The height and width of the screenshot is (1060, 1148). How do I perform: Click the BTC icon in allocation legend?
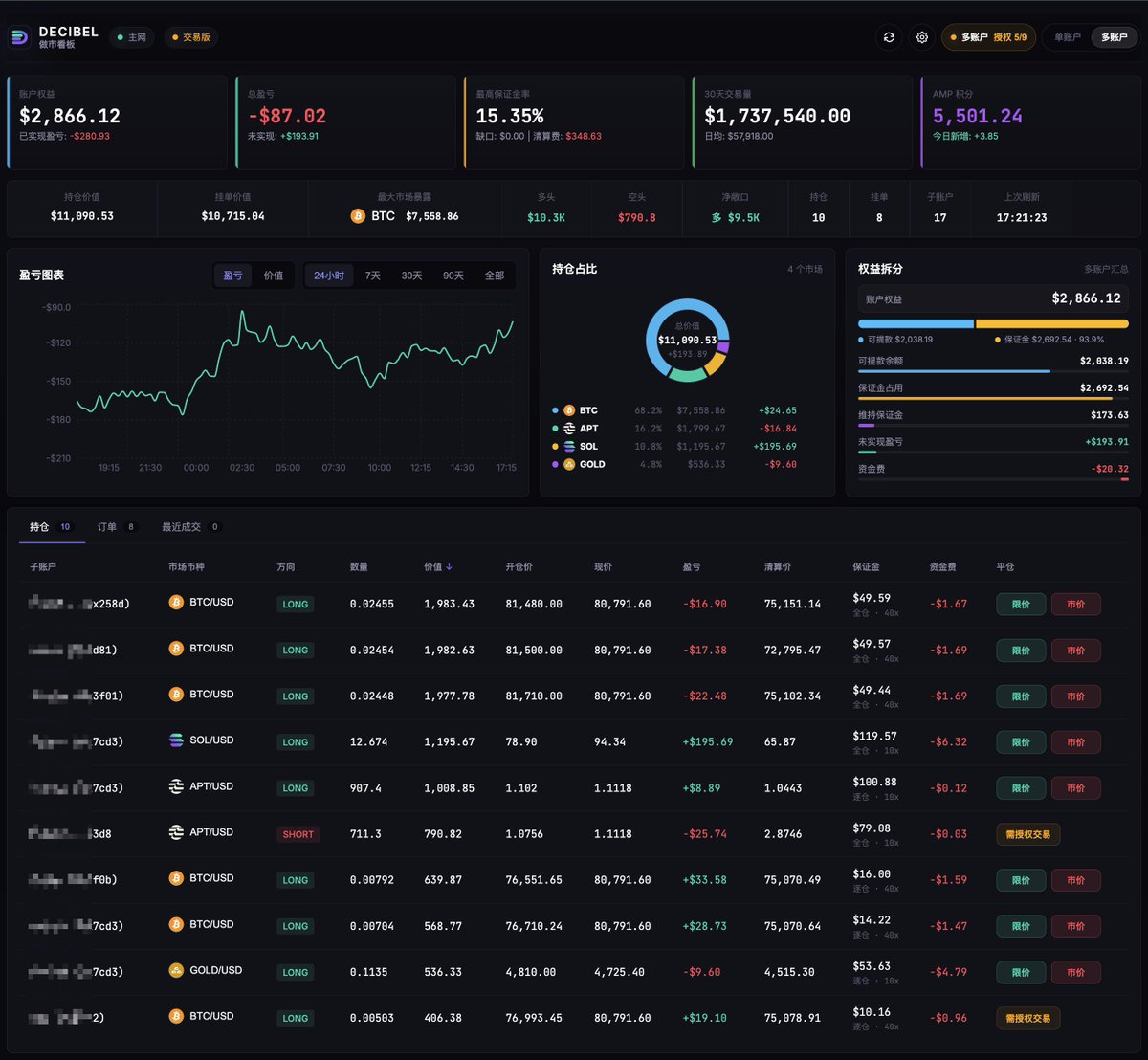pyautogui.click(x=569, y=410)
